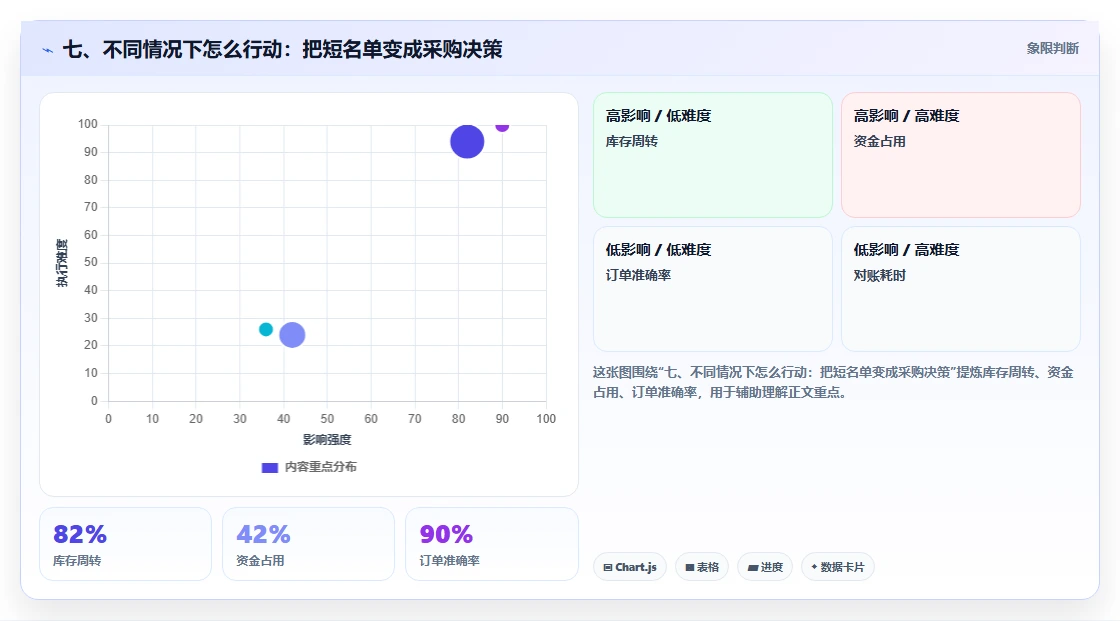
Task: Click the 进度 chip icon
Action: 753,568
